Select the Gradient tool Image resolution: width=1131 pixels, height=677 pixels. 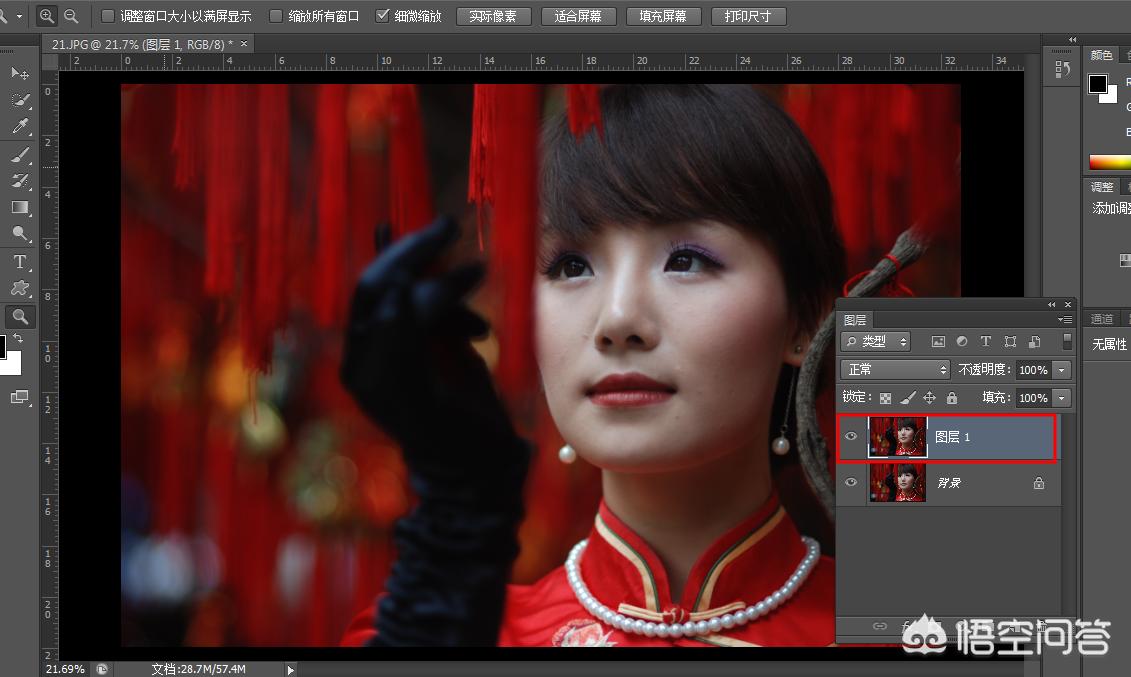click(x=20, y=207)
